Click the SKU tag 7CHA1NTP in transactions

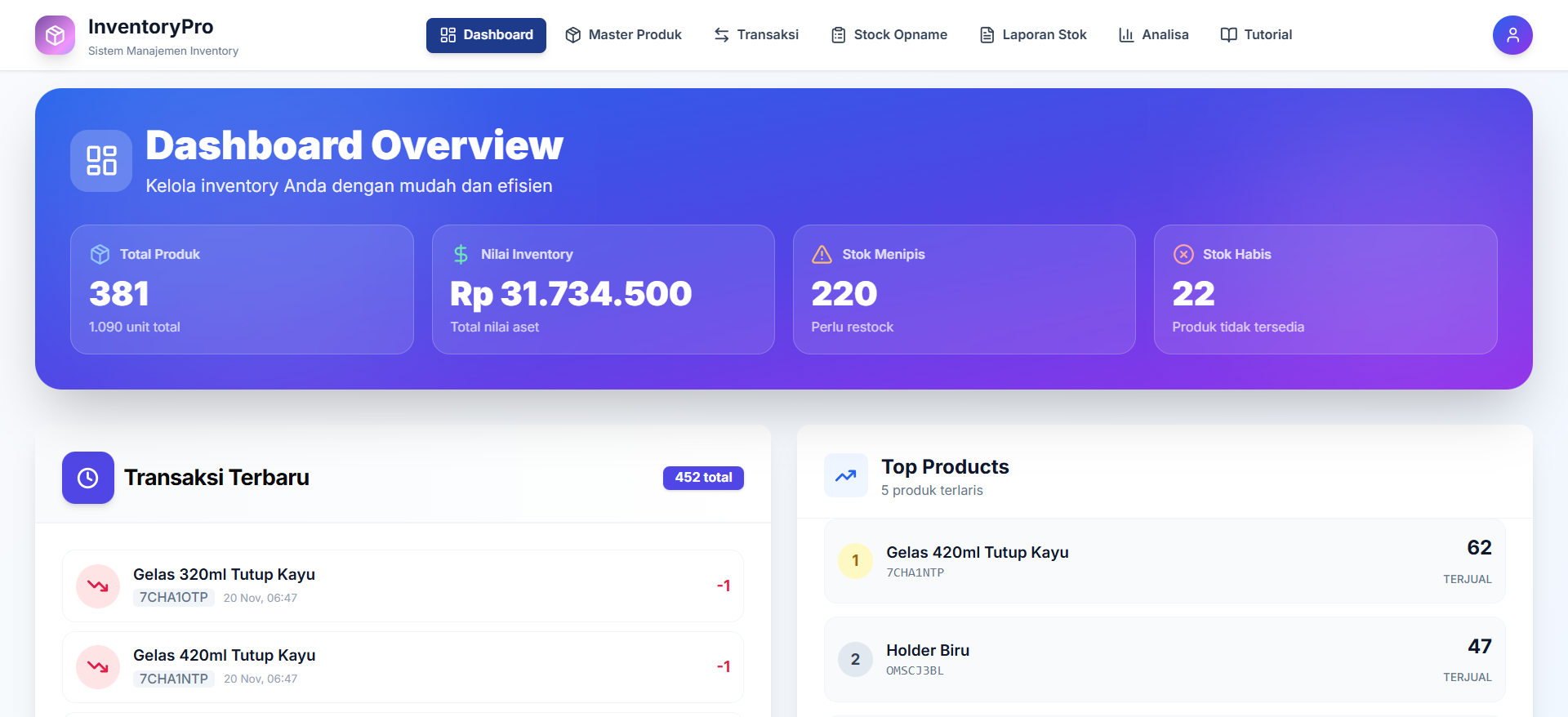coord(173,679)
